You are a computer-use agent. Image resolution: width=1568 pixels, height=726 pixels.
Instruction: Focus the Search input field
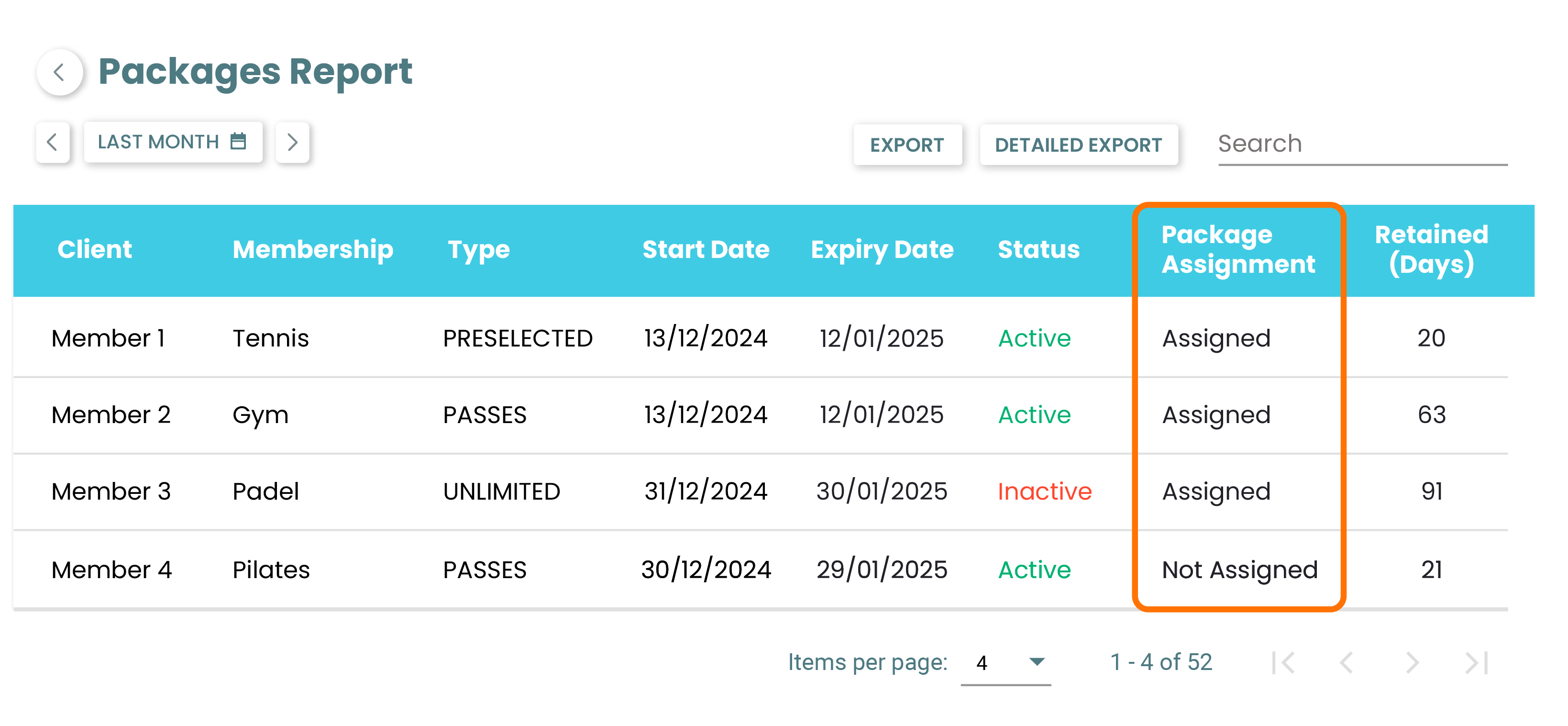coord(1362,145)
